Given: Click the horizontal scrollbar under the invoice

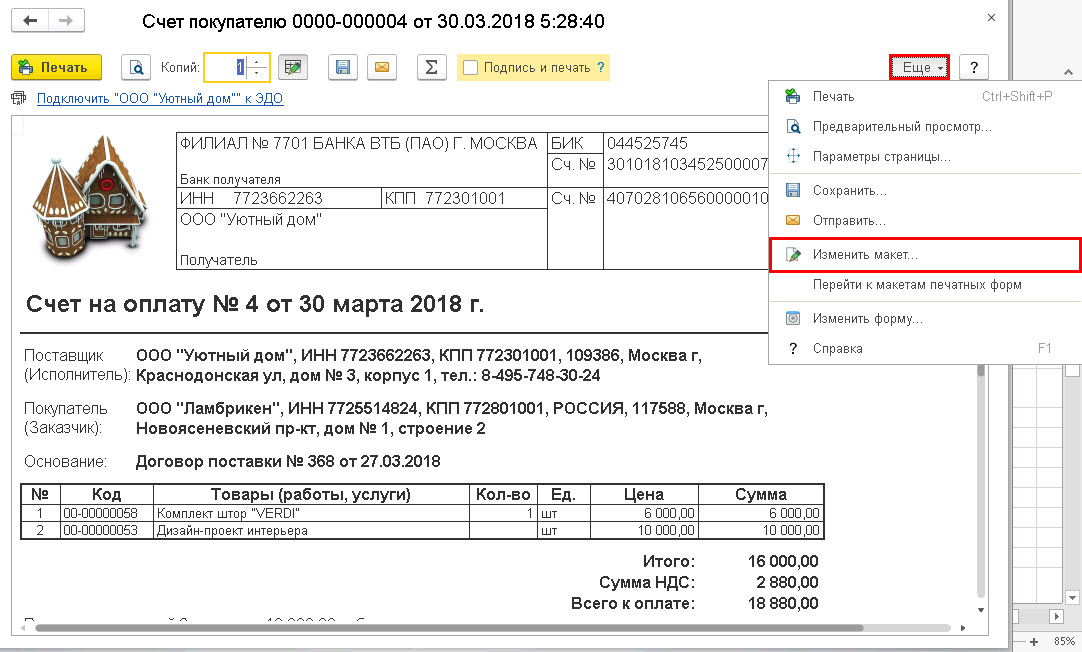Looking at the screenshot, I should pos(449,628).
